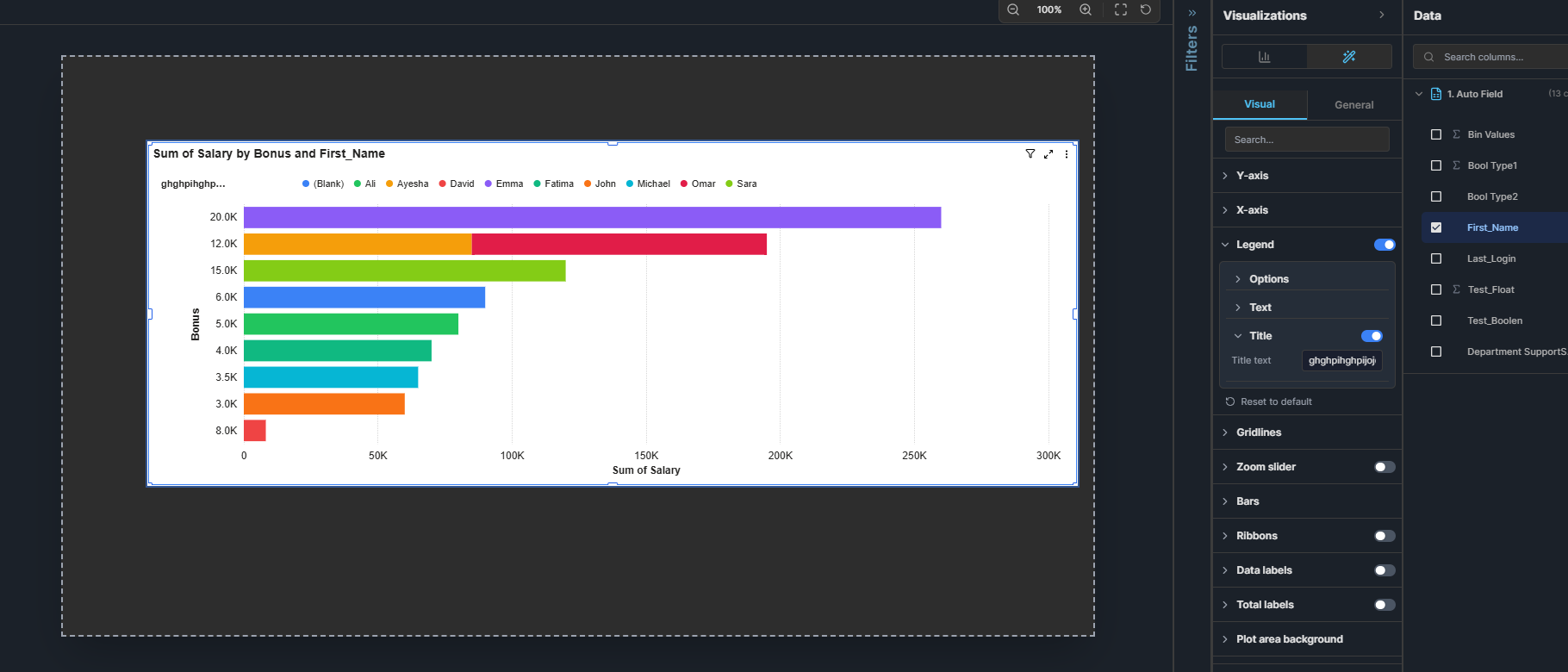Turn off the Legend toggle

1384,245
